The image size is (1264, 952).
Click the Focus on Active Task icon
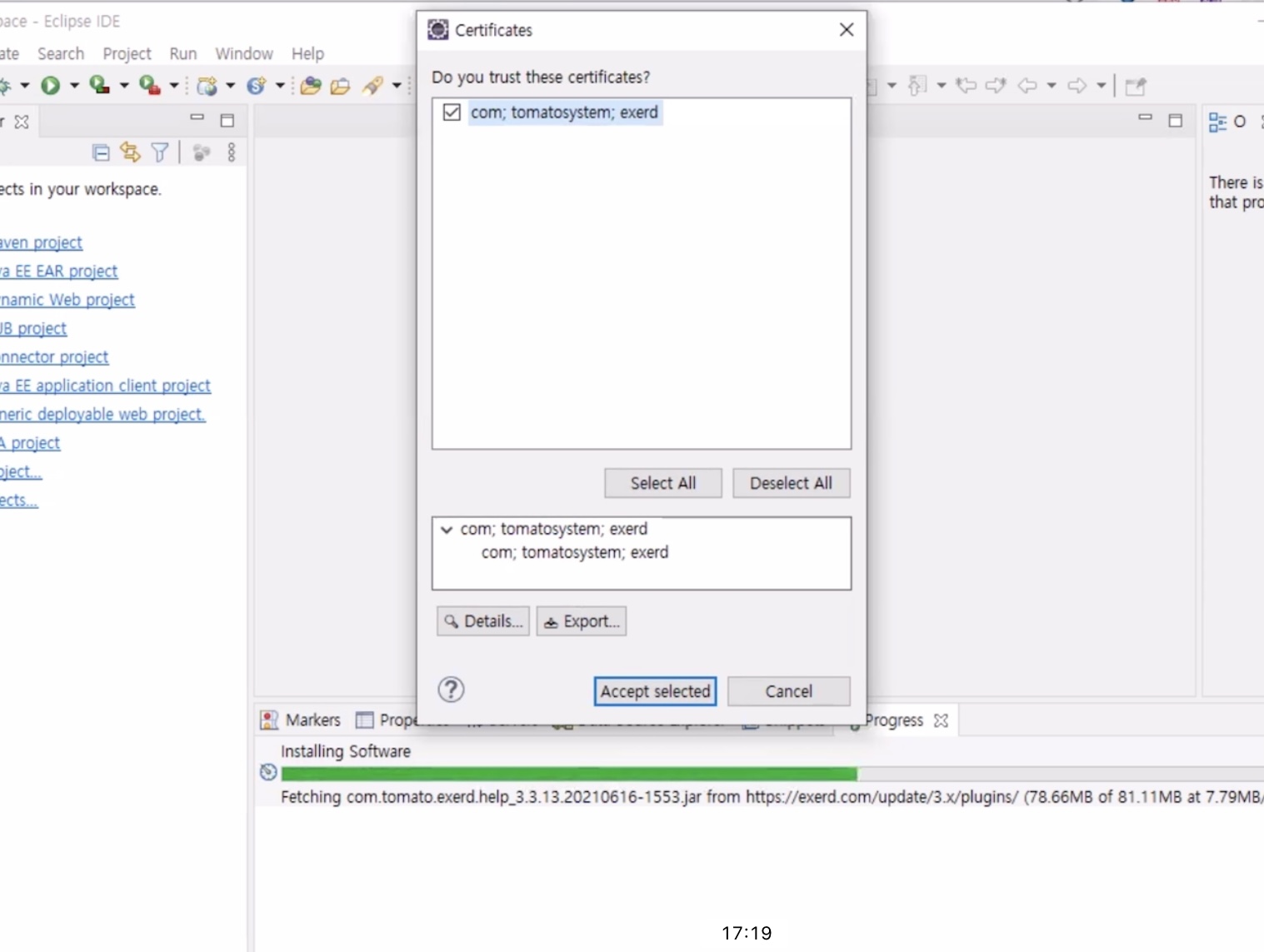[202, 152]
